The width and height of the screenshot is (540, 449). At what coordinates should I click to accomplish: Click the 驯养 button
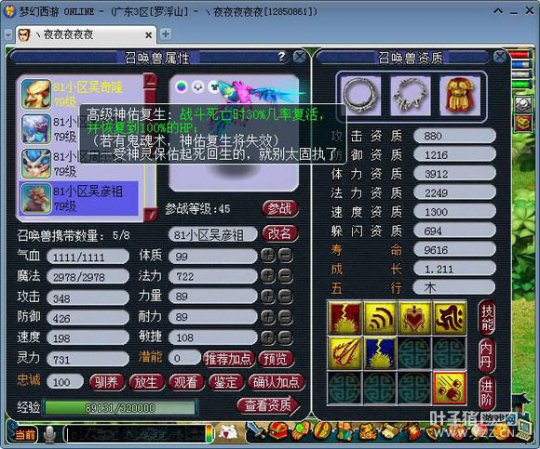pyautogui.click(x=107, y=382)
